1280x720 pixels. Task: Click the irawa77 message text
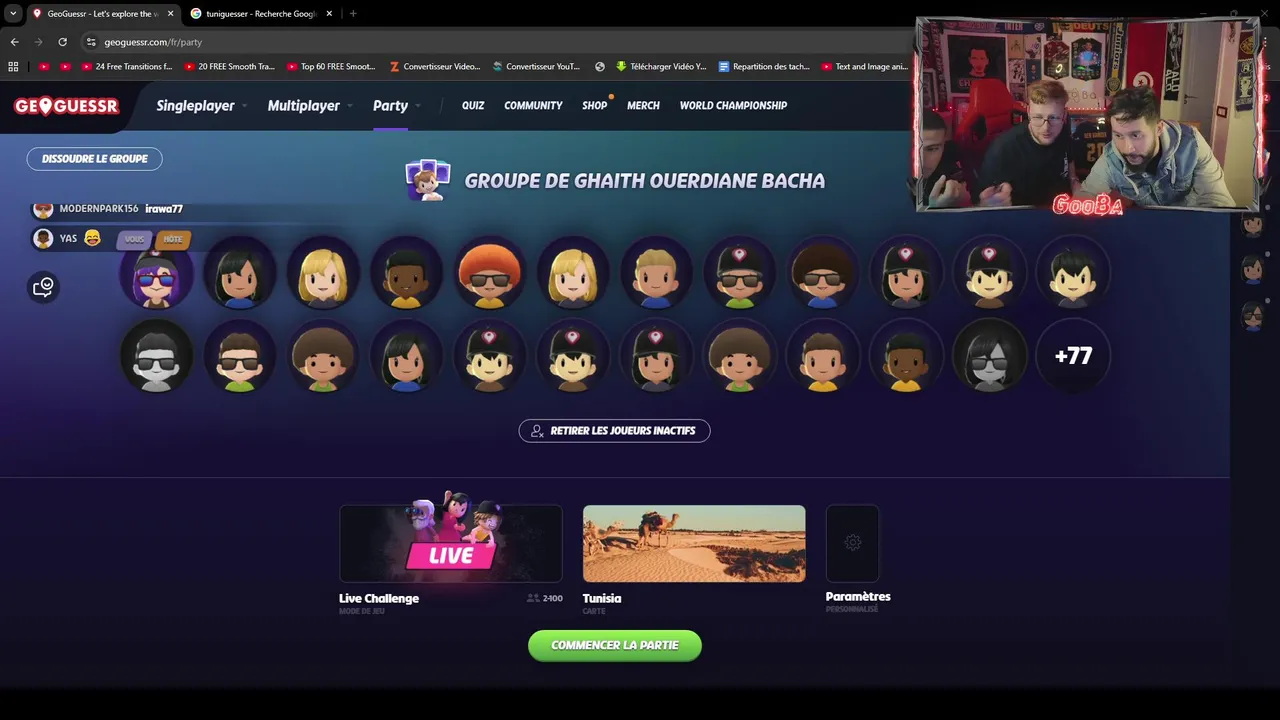[164, 209]
